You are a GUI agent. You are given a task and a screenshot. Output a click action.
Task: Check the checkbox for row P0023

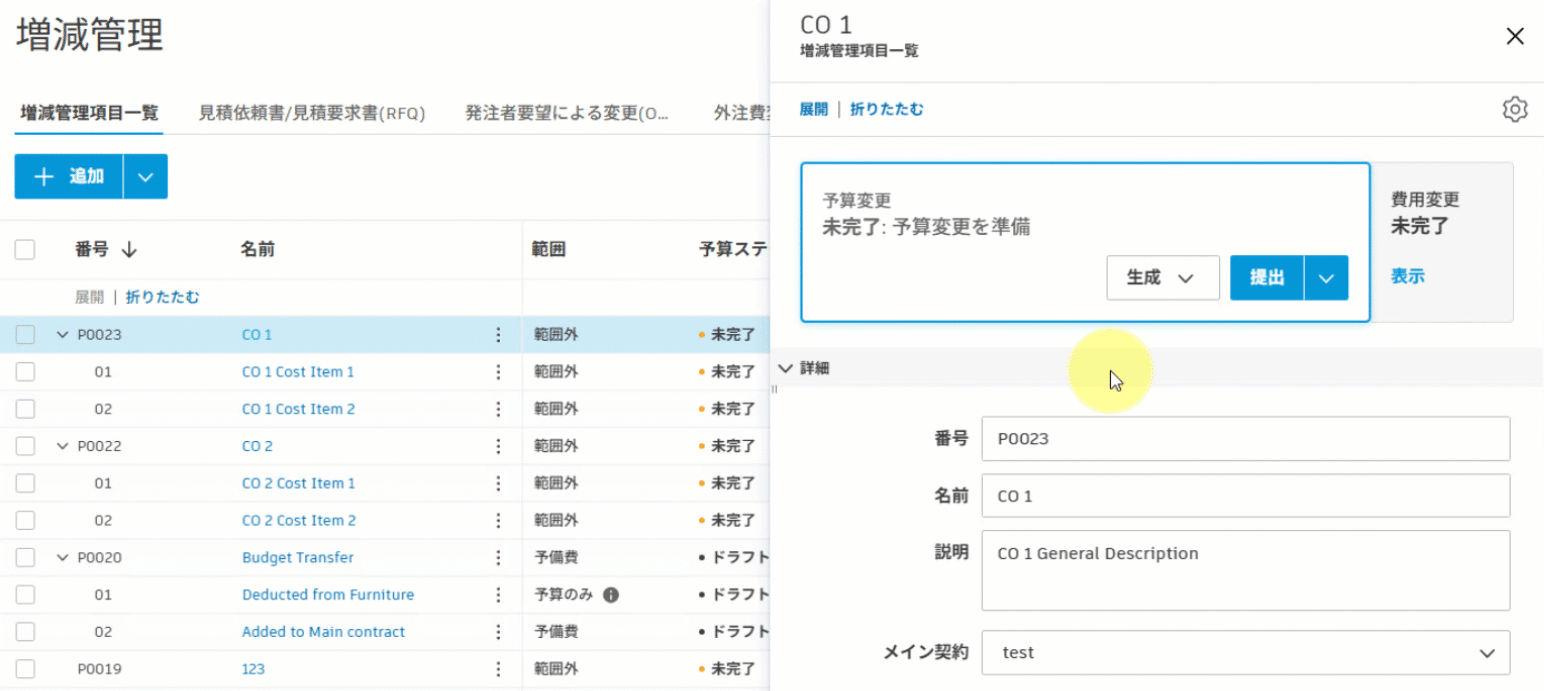point(24,334)
